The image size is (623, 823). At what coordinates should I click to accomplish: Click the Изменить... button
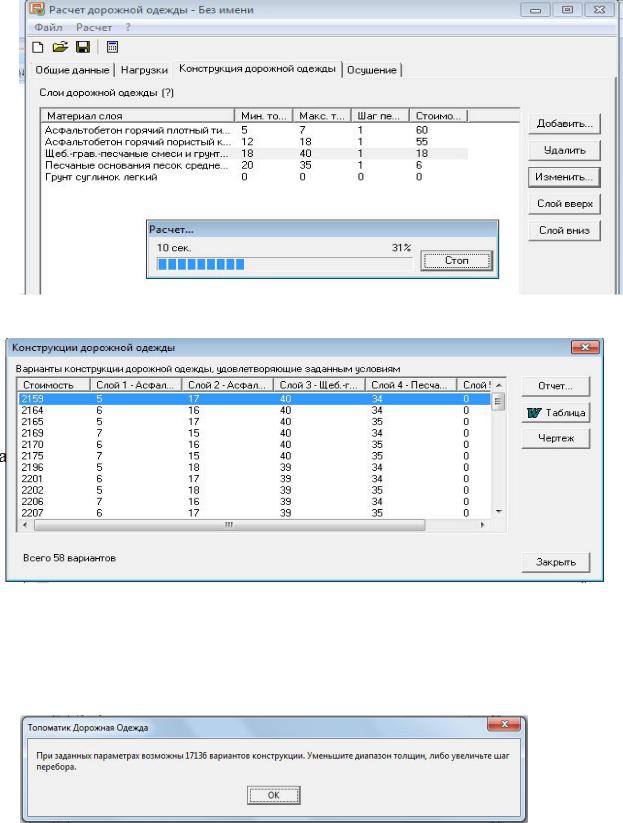click(x=564, y=177)
